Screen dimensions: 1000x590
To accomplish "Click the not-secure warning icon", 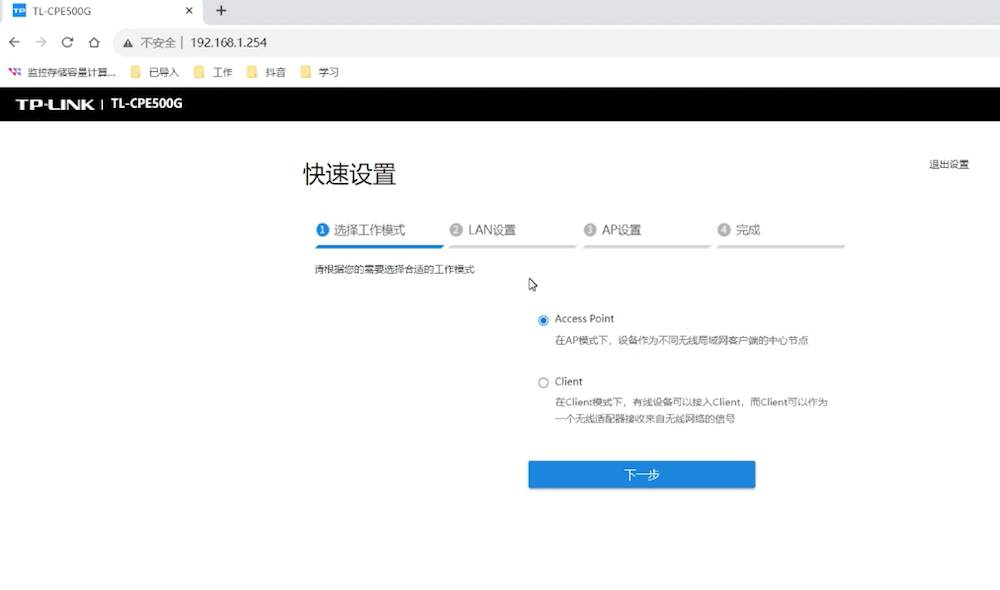I will (x=128, y=43).
